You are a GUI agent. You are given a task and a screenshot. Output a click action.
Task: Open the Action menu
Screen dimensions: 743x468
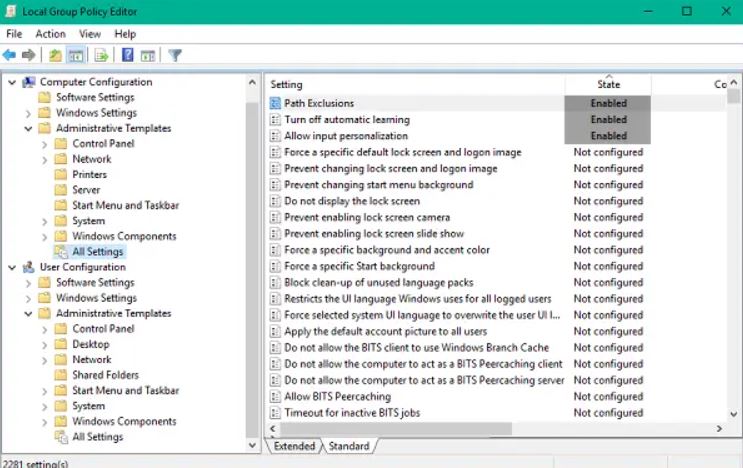[x=50, y=34]
